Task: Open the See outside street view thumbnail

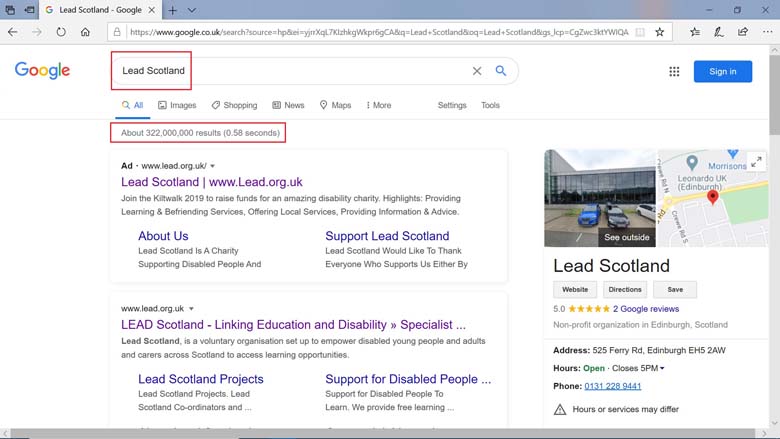Action: point(600,198)
